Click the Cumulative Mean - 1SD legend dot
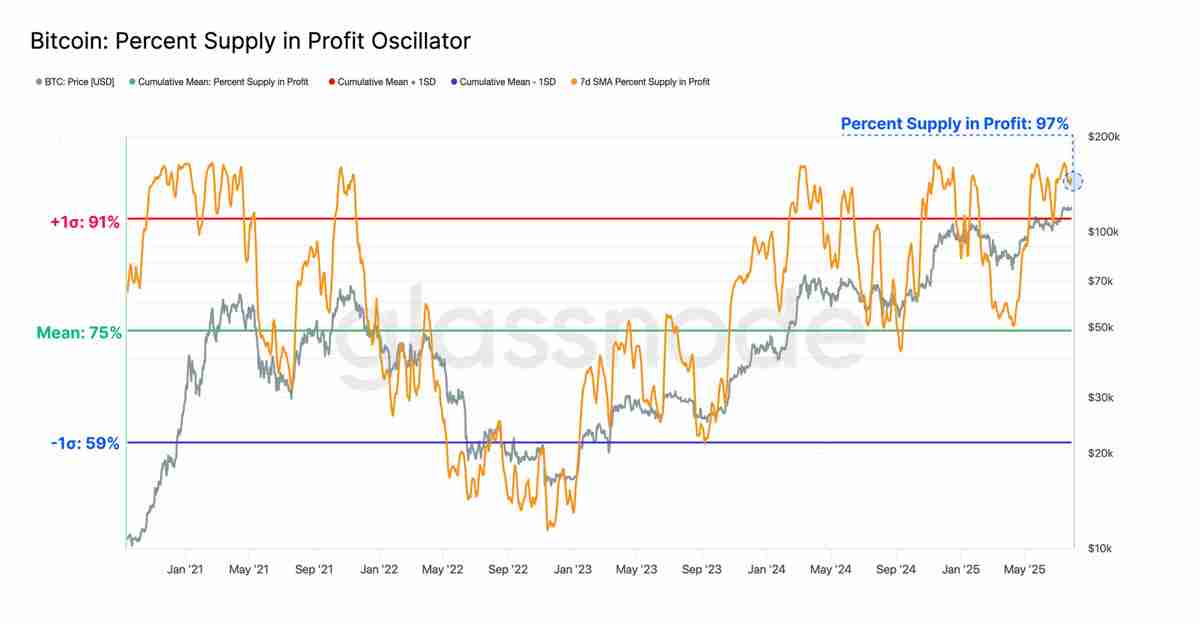 455,82
